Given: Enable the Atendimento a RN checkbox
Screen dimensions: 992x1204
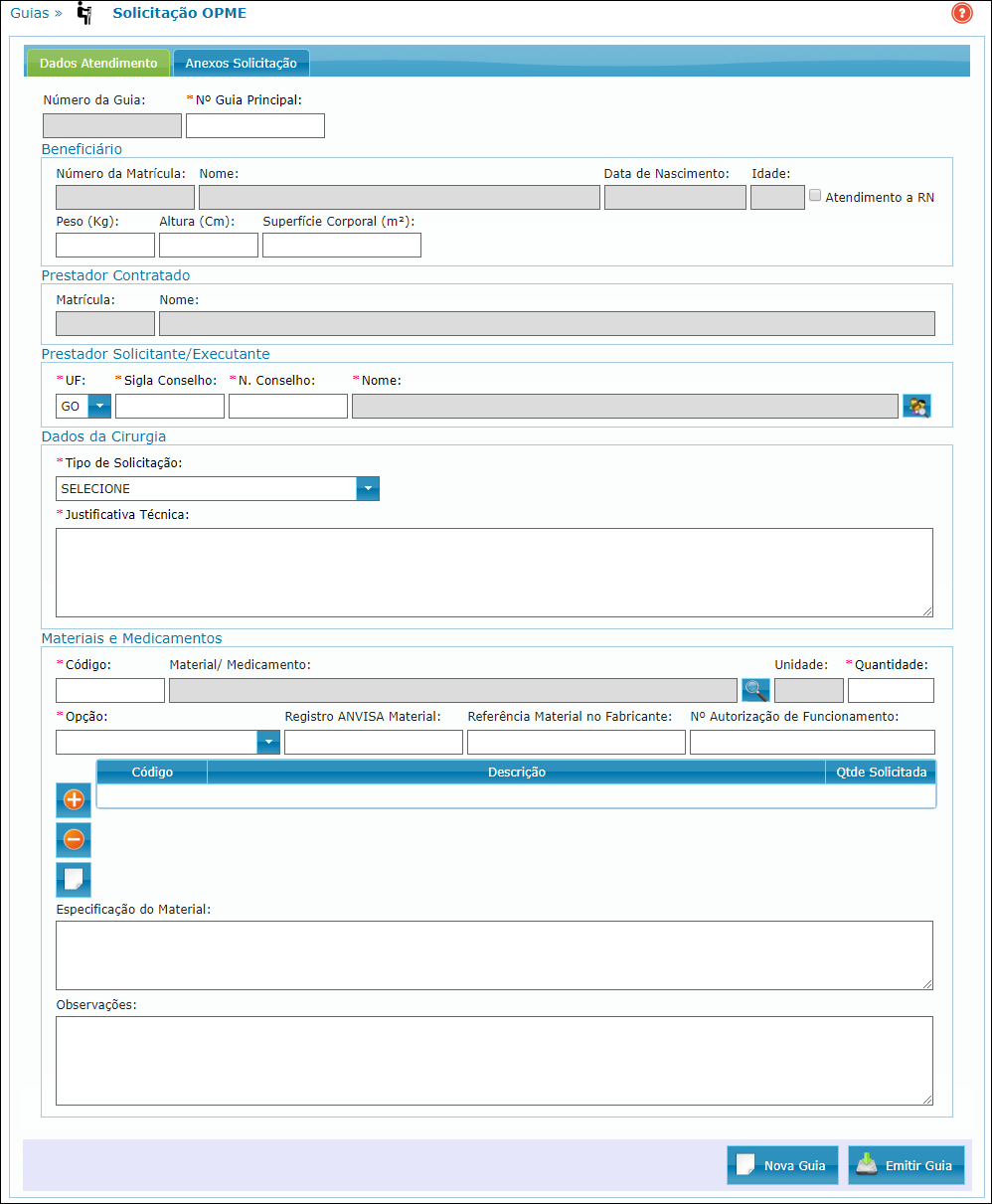Looking at the screenshot, I should [815, 196].
